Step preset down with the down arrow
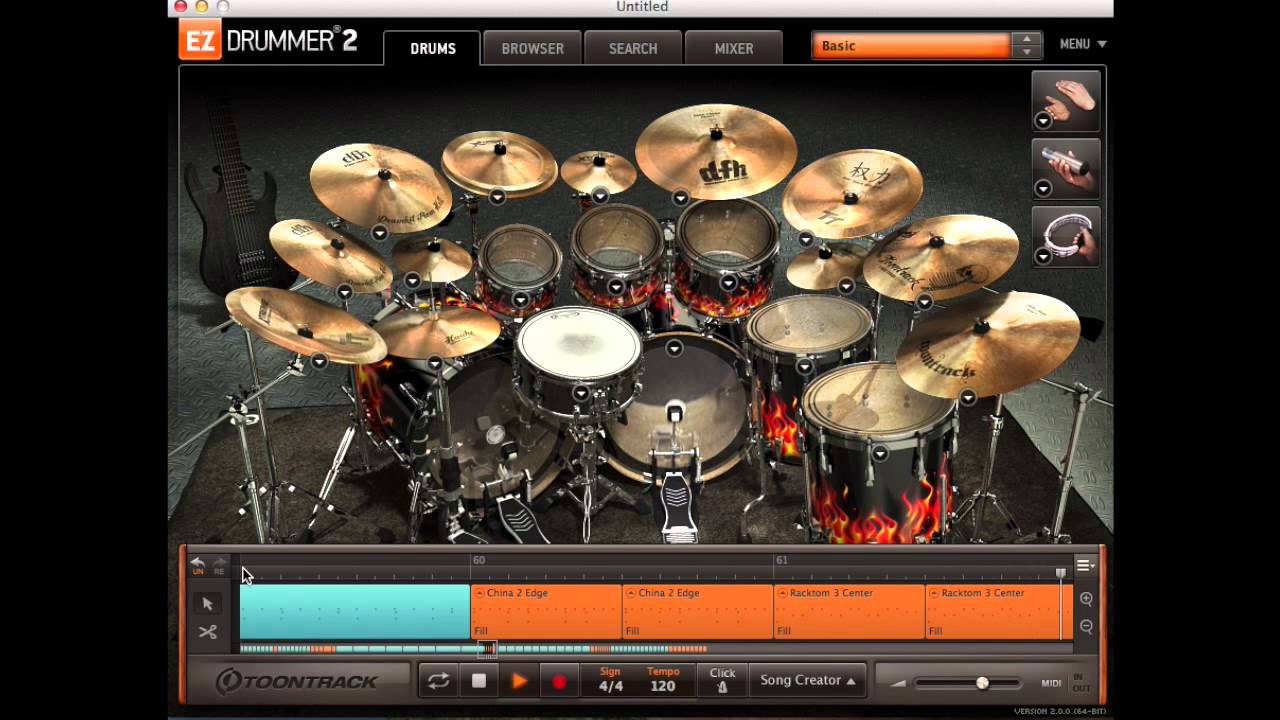This screenshot has height=720, width=1280. tap(1026, 52)
